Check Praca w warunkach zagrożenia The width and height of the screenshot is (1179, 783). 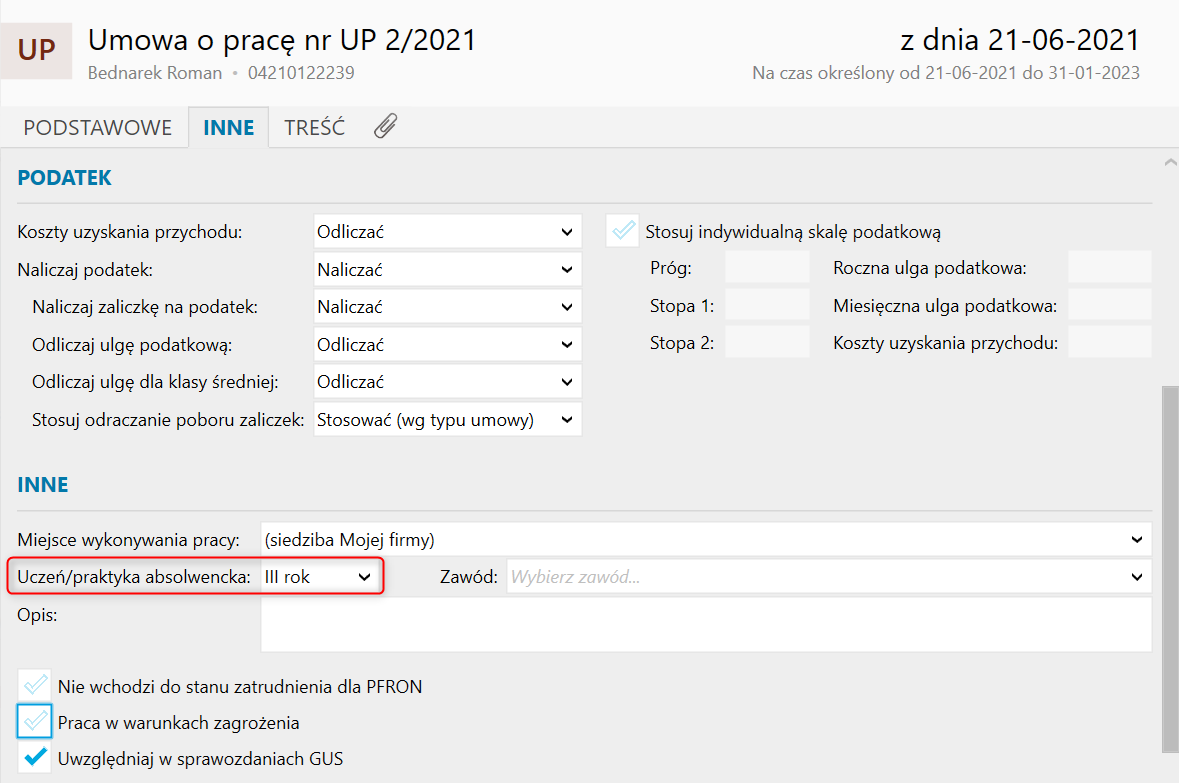tap(35, 722)
